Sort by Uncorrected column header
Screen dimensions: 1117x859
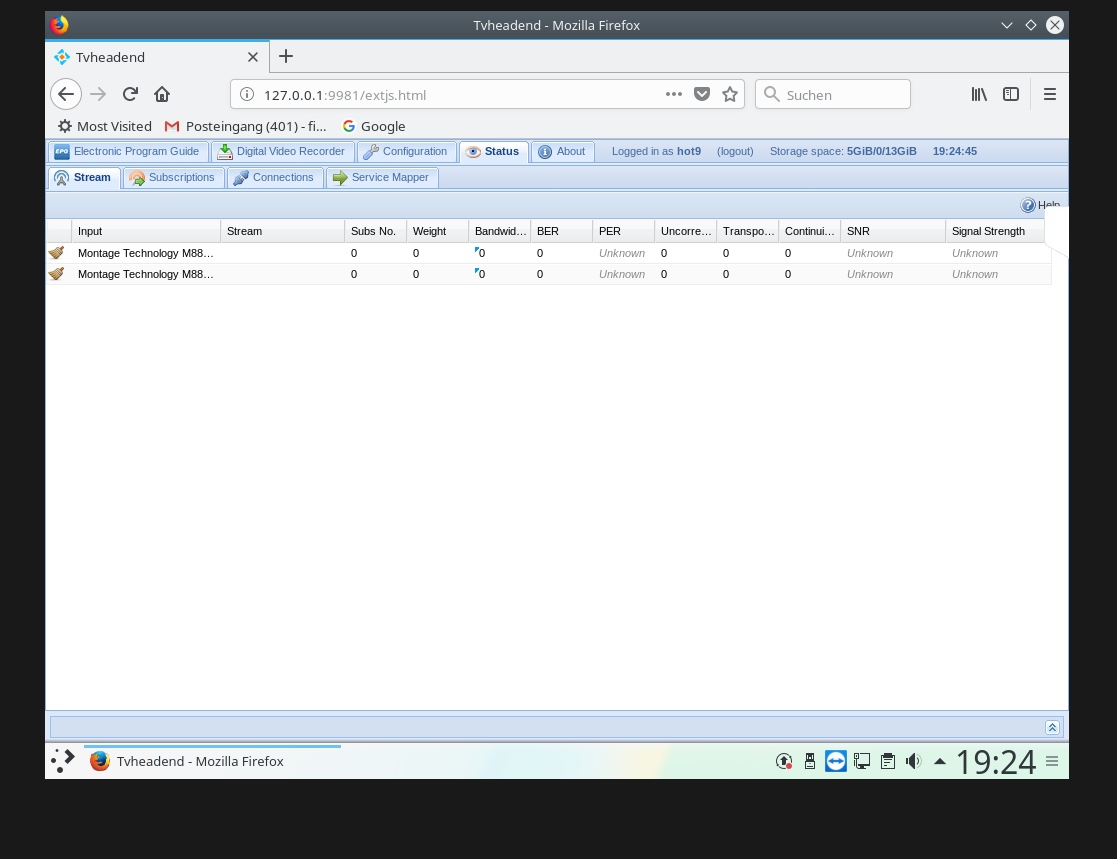pyautogui.click(x=685, y=231)
